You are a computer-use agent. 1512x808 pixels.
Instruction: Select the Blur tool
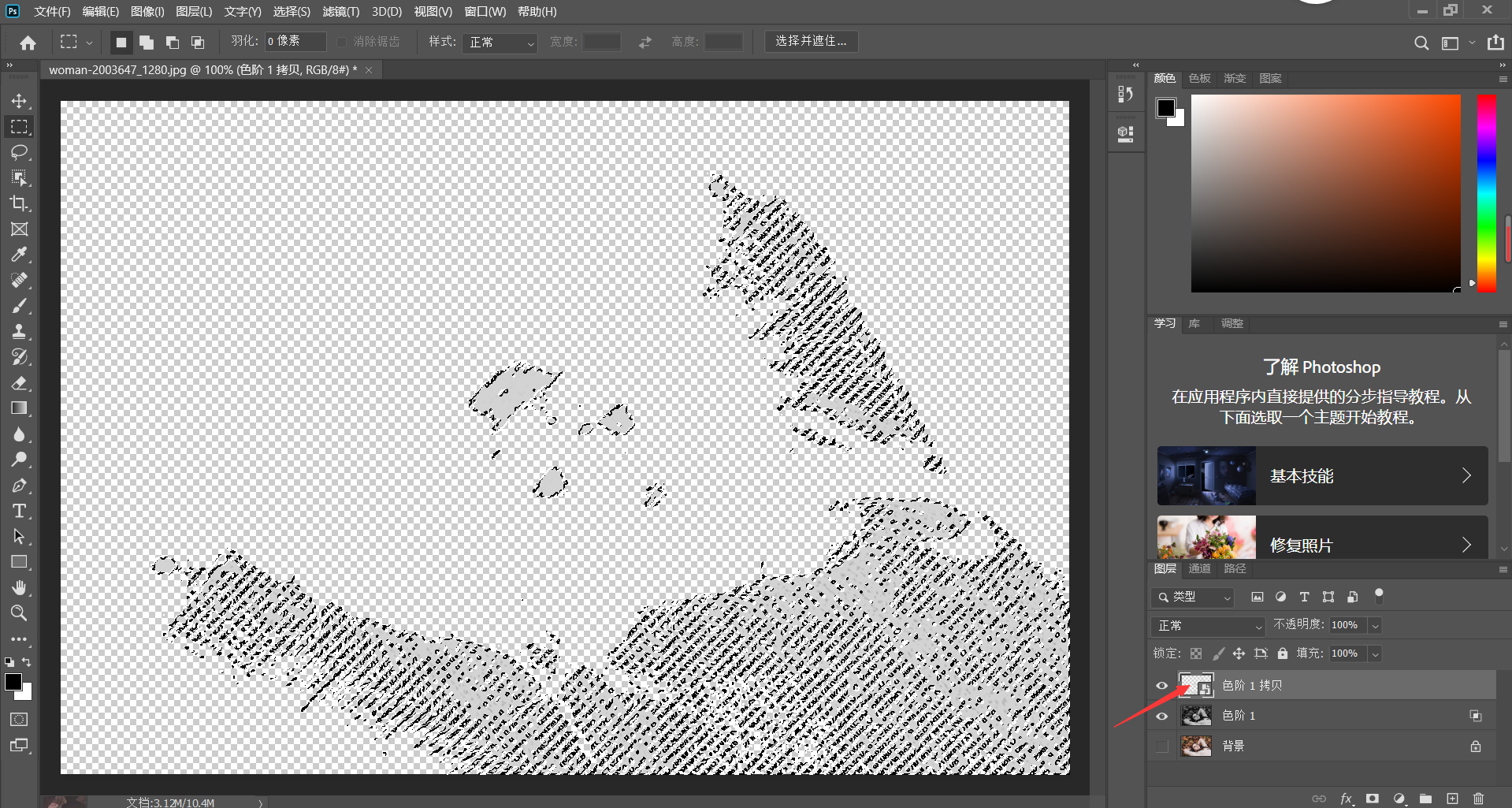(x=19, y=434)
